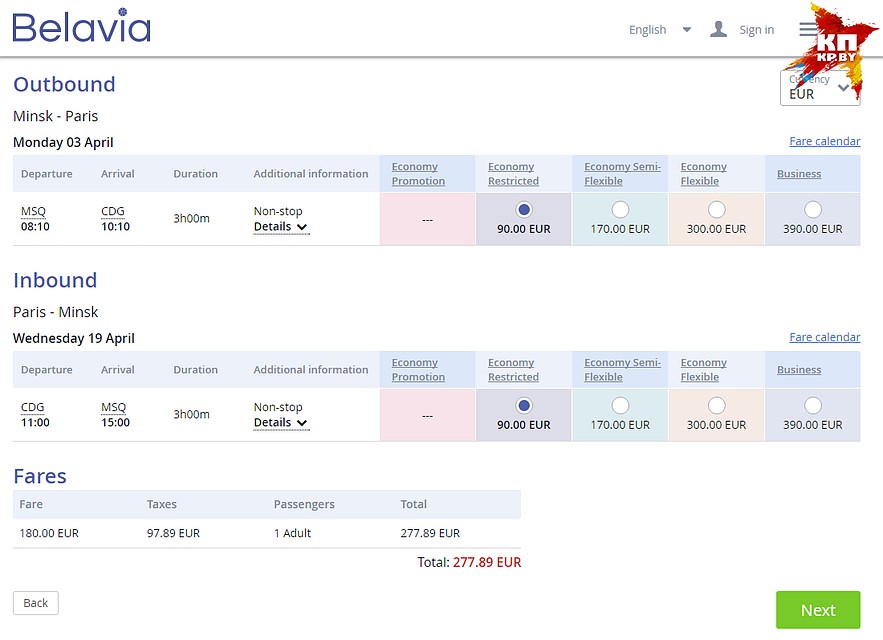Click the Sign in link

click(756, 29)
